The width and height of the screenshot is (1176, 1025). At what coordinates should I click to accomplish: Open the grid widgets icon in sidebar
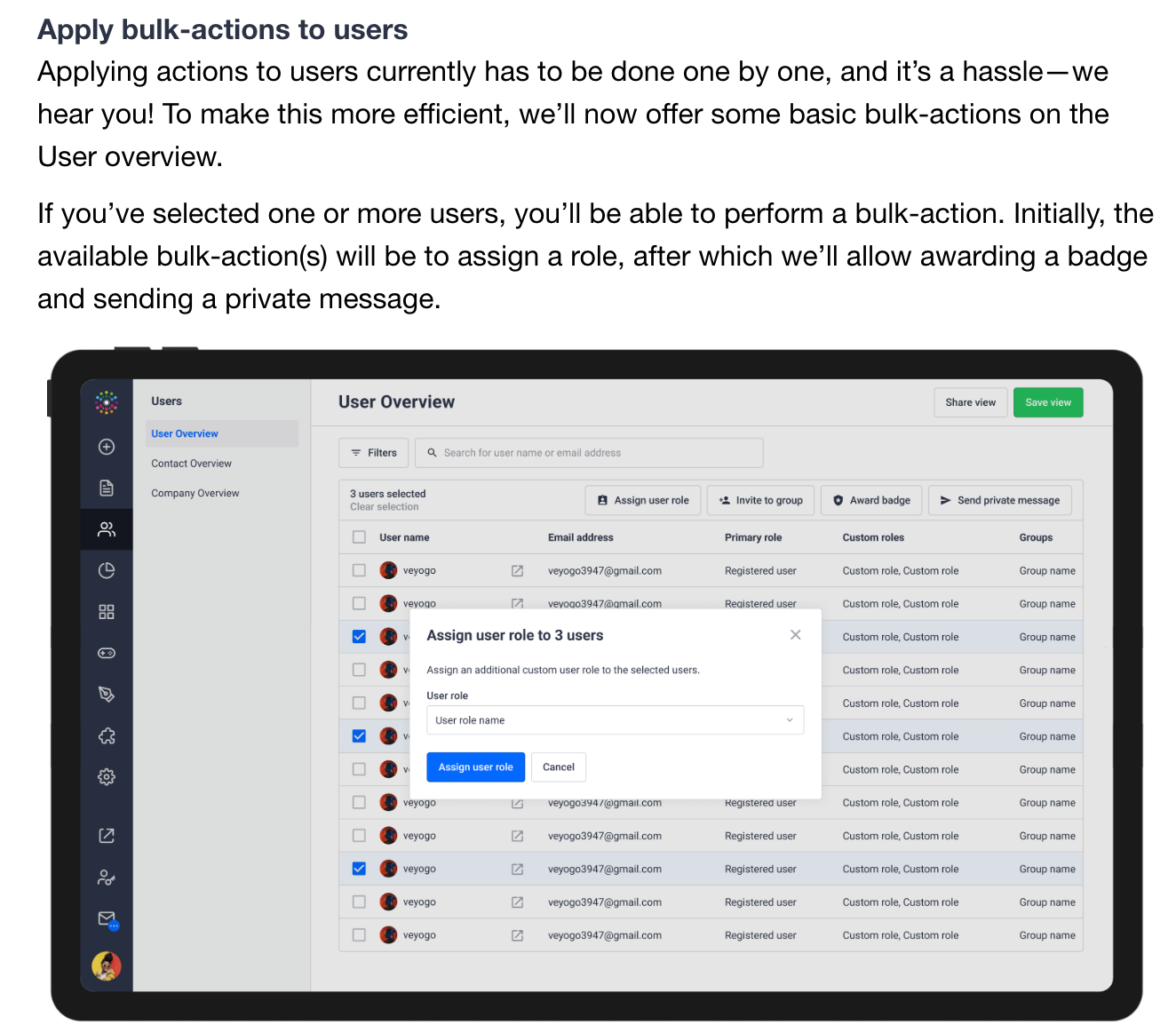coord(107,612)
